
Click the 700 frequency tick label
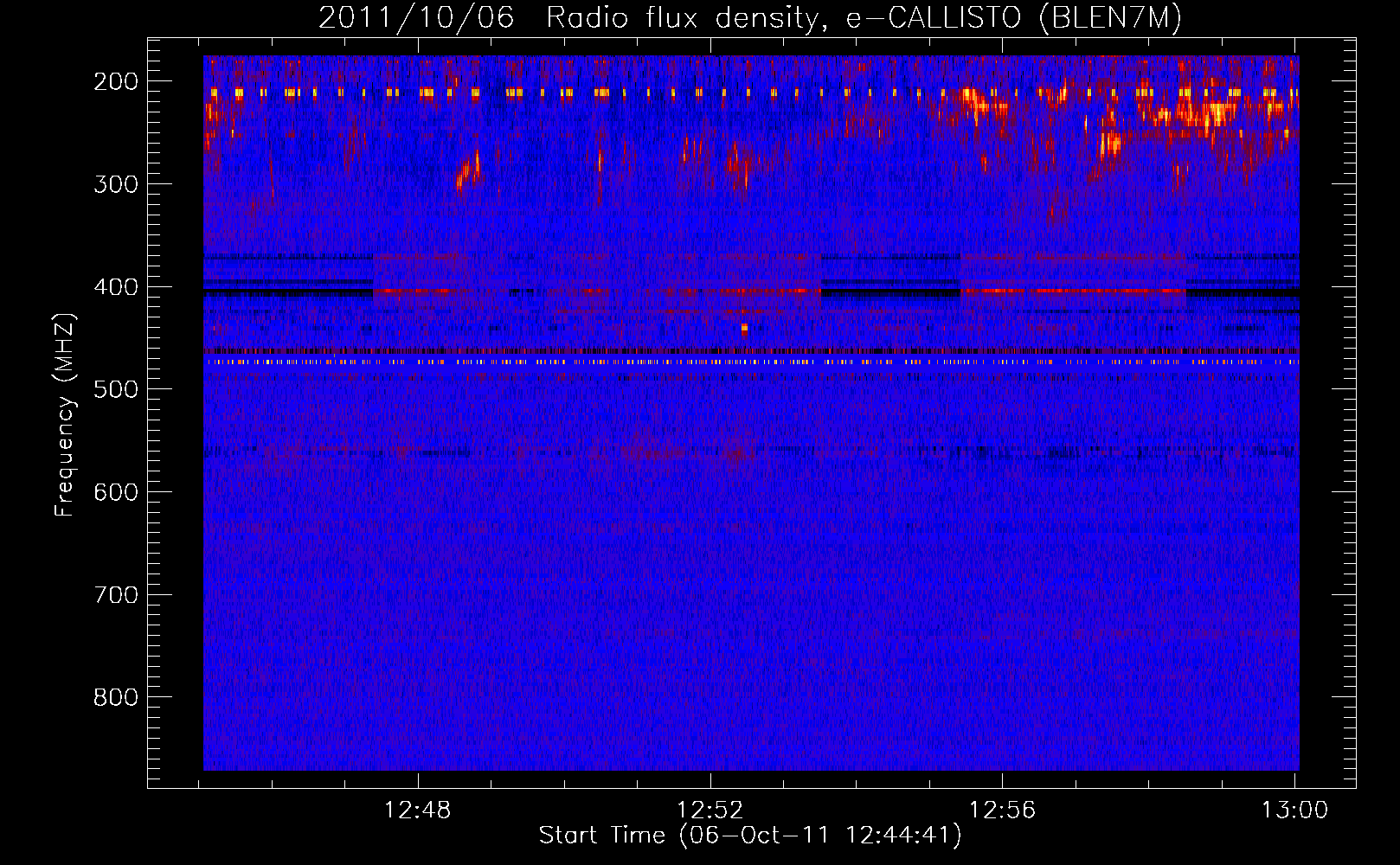(116, 594)
